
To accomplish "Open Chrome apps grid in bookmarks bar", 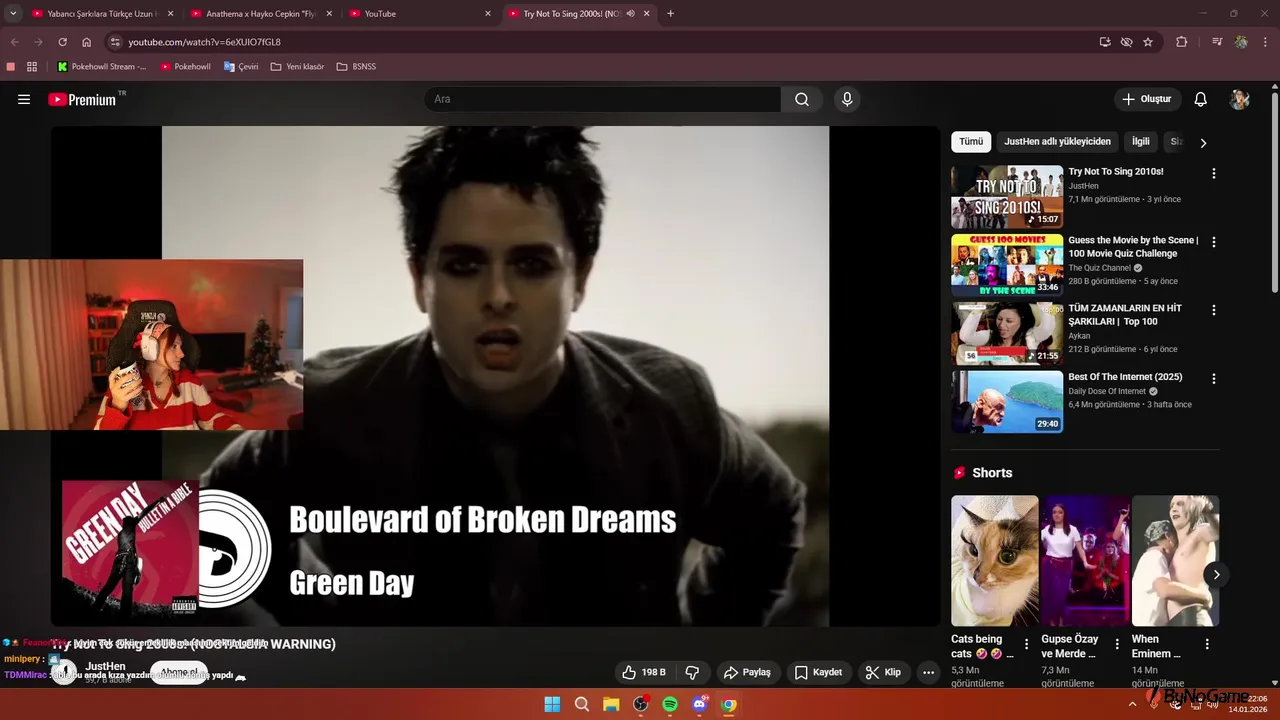I will (x=32, y=67).
